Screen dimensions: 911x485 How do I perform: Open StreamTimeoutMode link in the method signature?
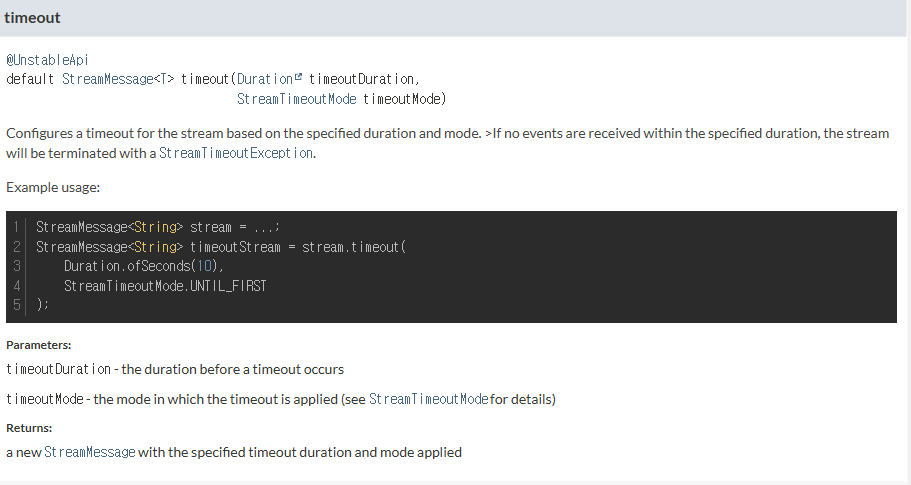(x=291, y=99)
